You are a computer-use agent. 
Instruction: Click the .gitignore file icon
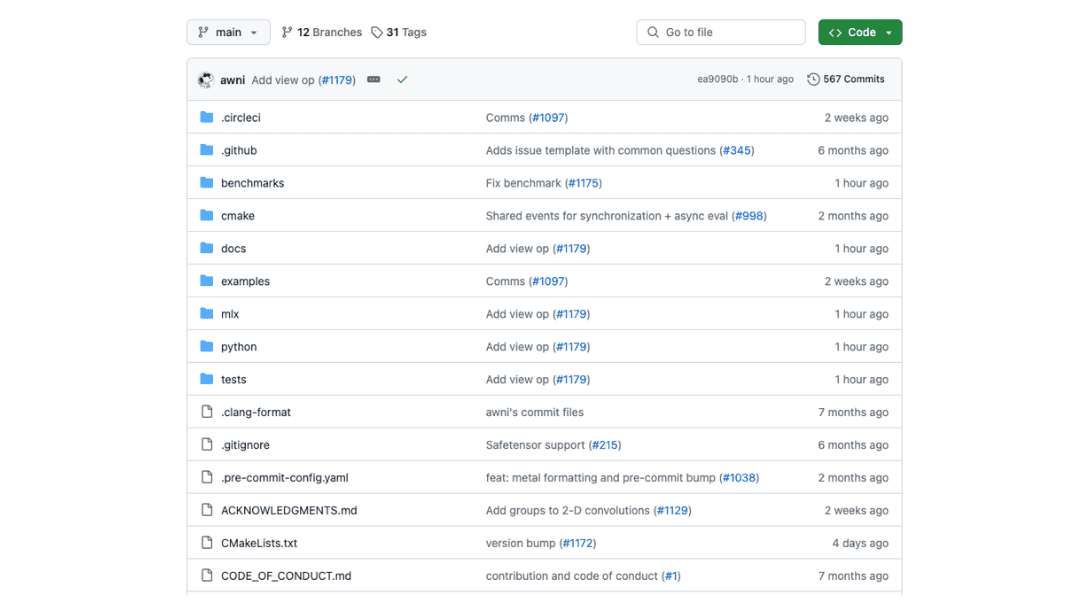207,445
